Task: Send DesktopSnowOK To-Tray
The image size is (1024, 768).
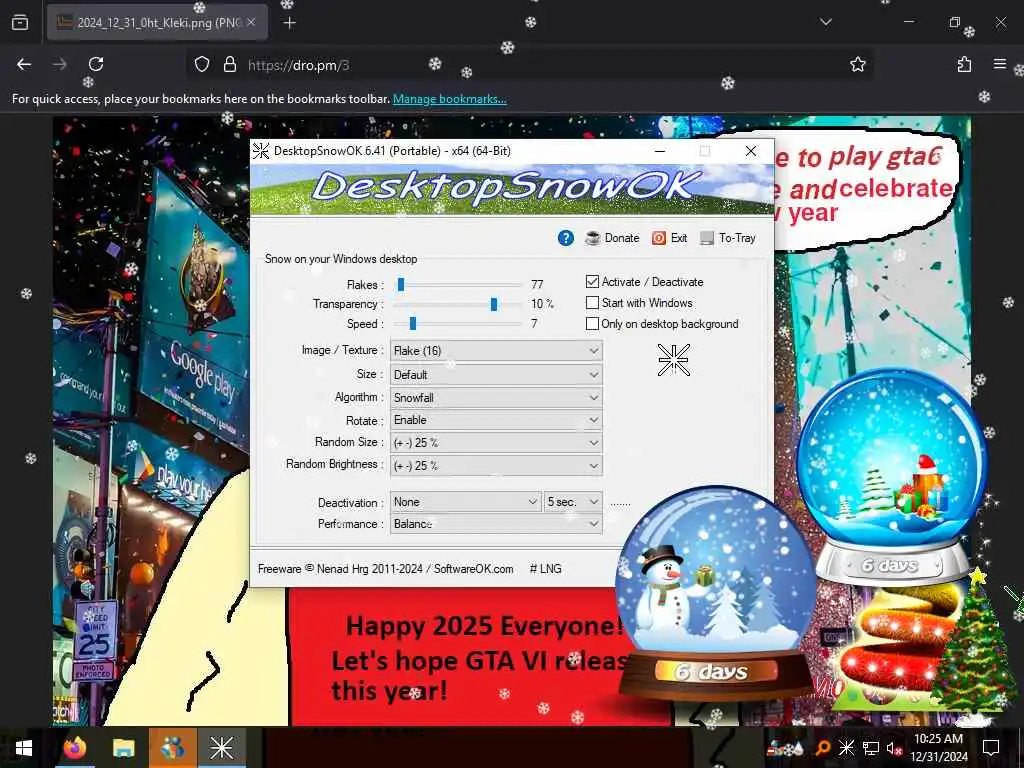Action: (728, 238)
